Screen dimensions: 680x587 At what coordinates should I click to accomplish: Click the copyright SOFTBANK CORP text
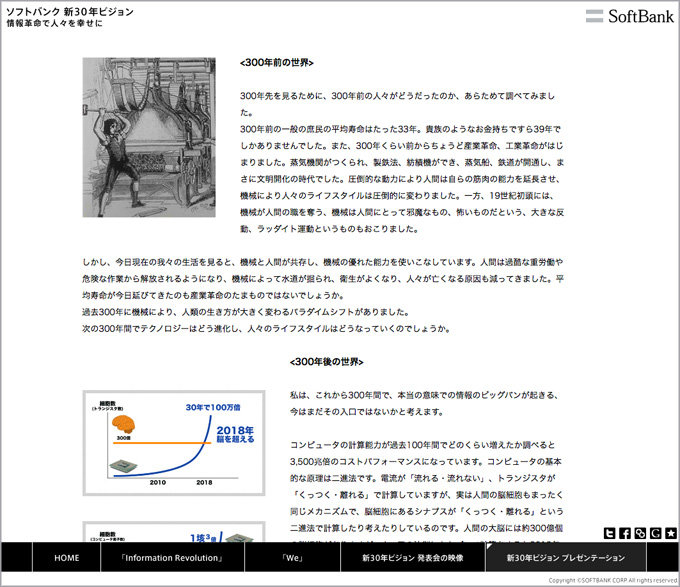[613, 580]
